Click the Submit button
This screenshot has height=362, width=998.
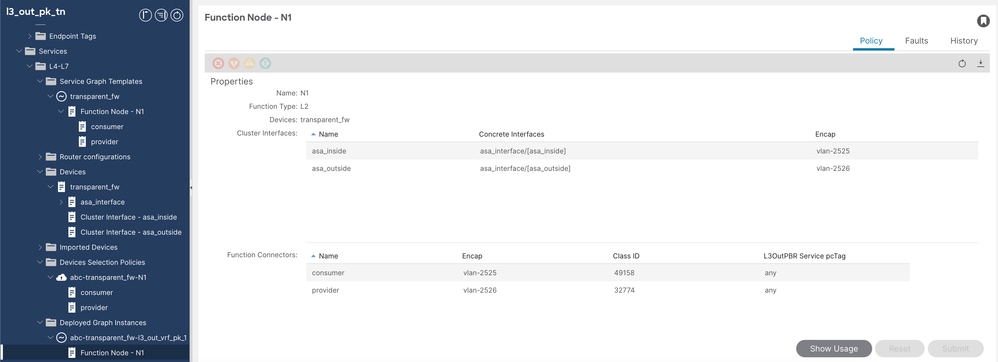pos(955,349)
